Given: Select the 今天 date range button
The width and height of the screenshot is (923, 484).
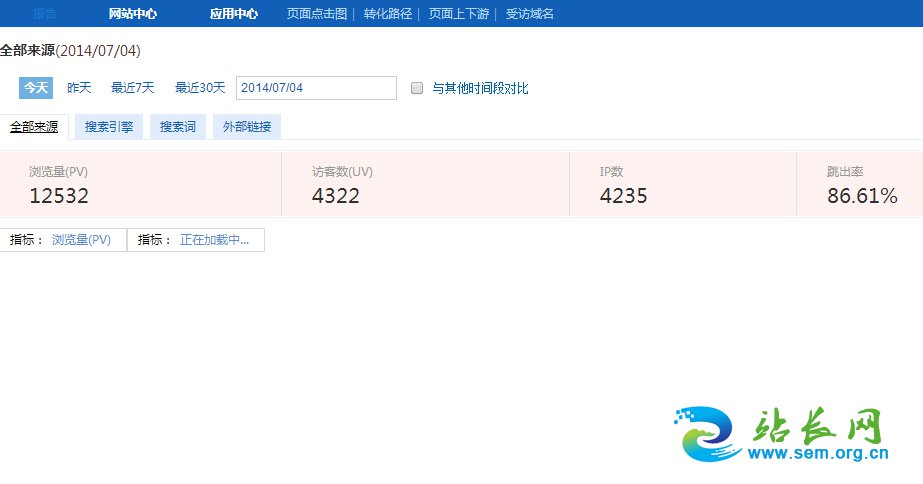Looking at the screenshot, I should point(36,88).
